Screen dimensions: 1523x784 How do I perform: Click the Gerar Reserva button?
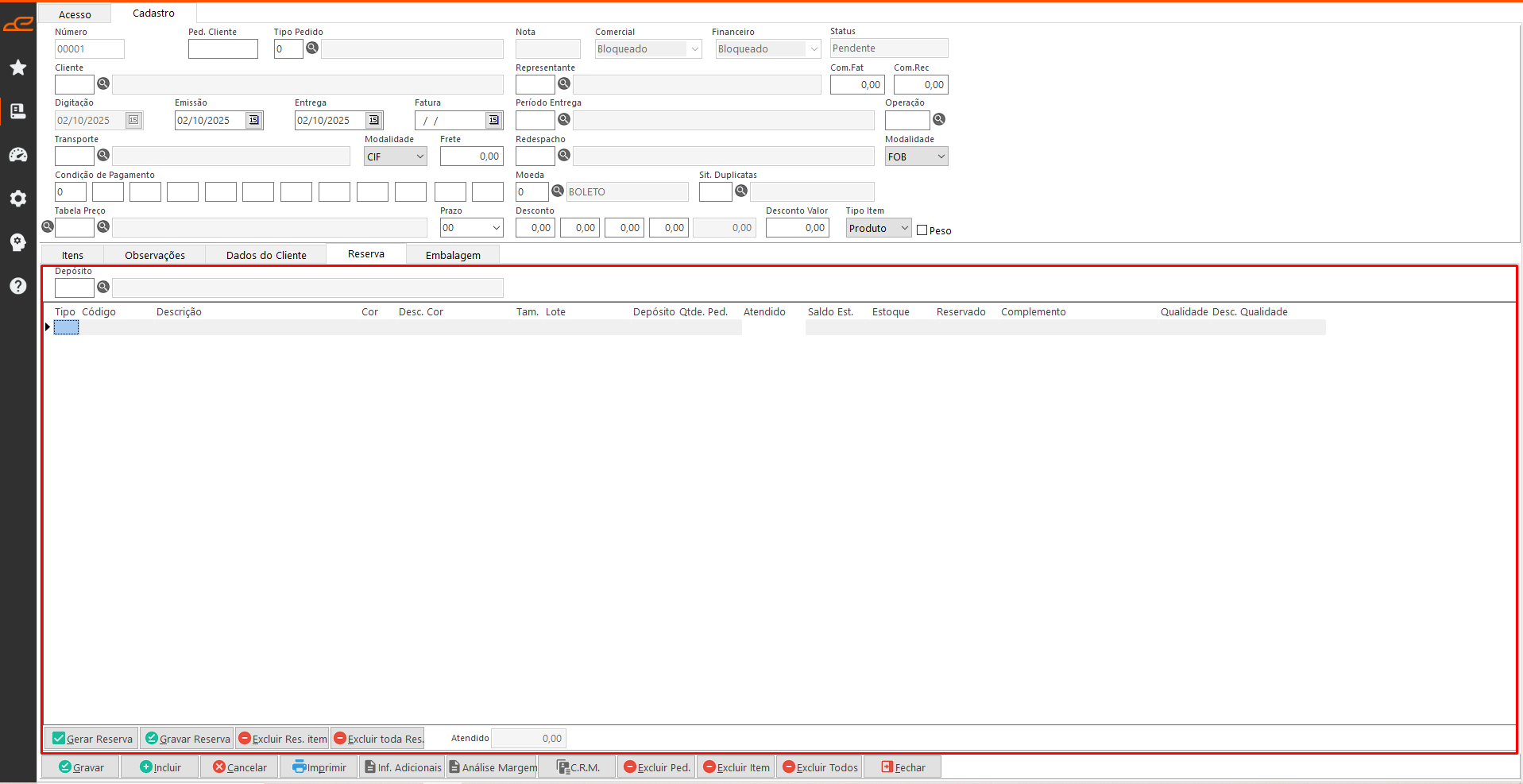tap(92, 739)
